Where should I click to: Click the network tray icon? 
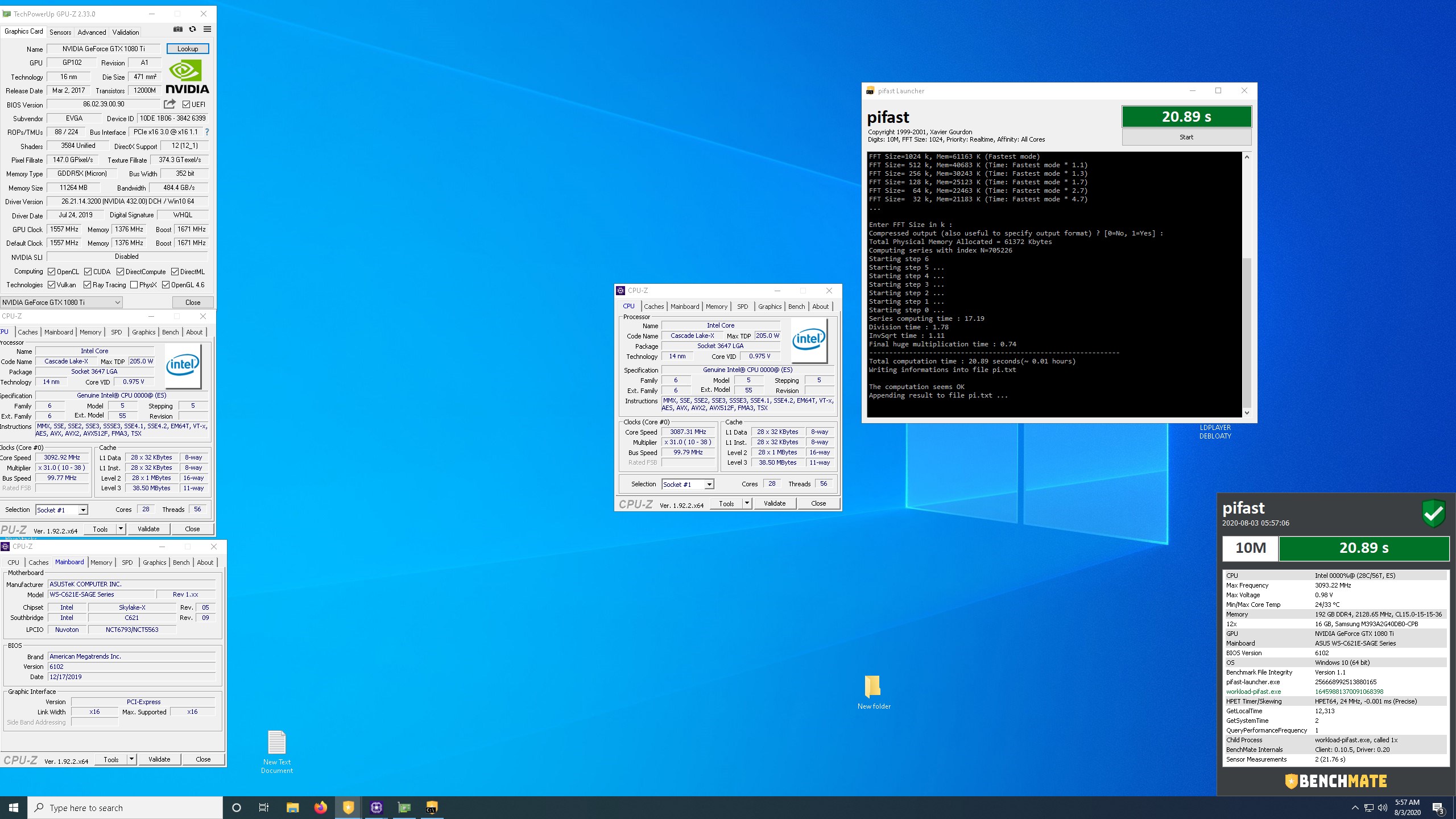click(x=1369, y=808)
